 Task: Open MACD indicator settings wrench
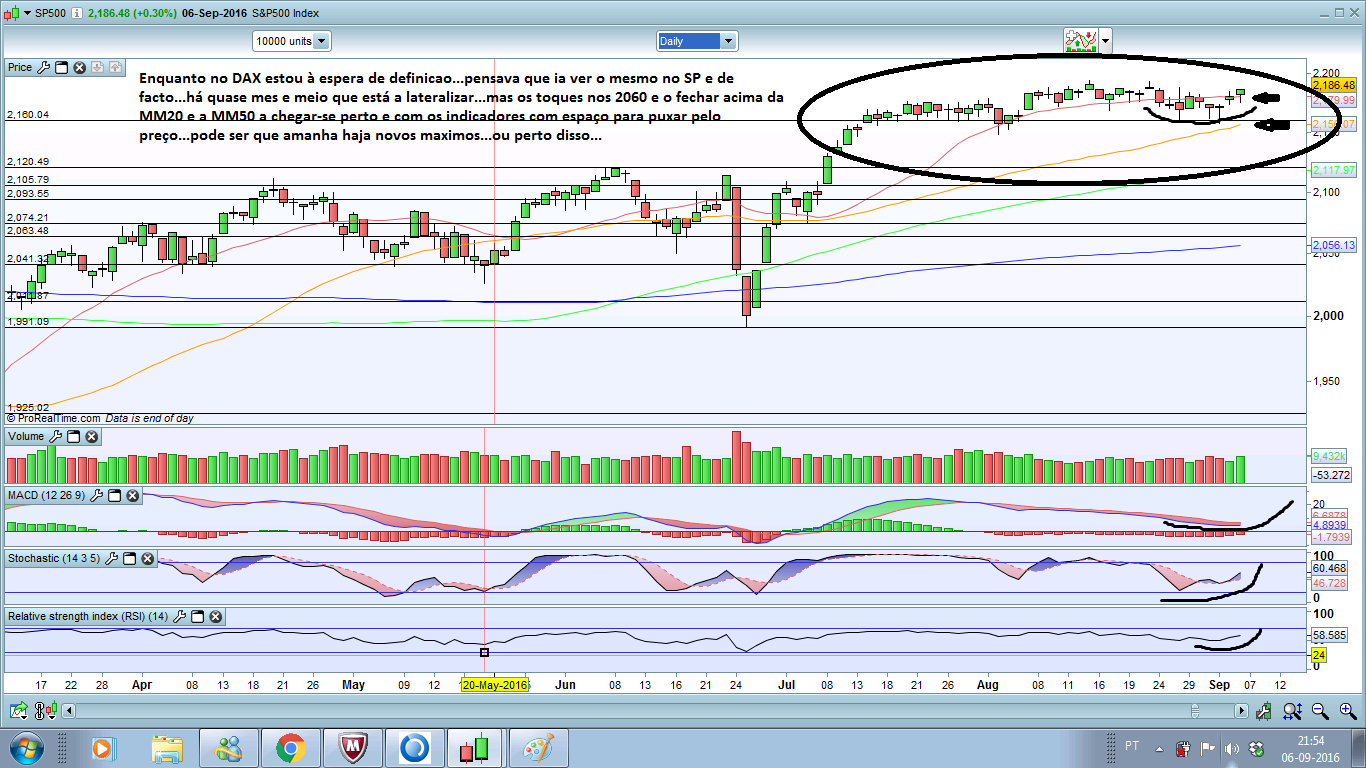tap(96, 496)
